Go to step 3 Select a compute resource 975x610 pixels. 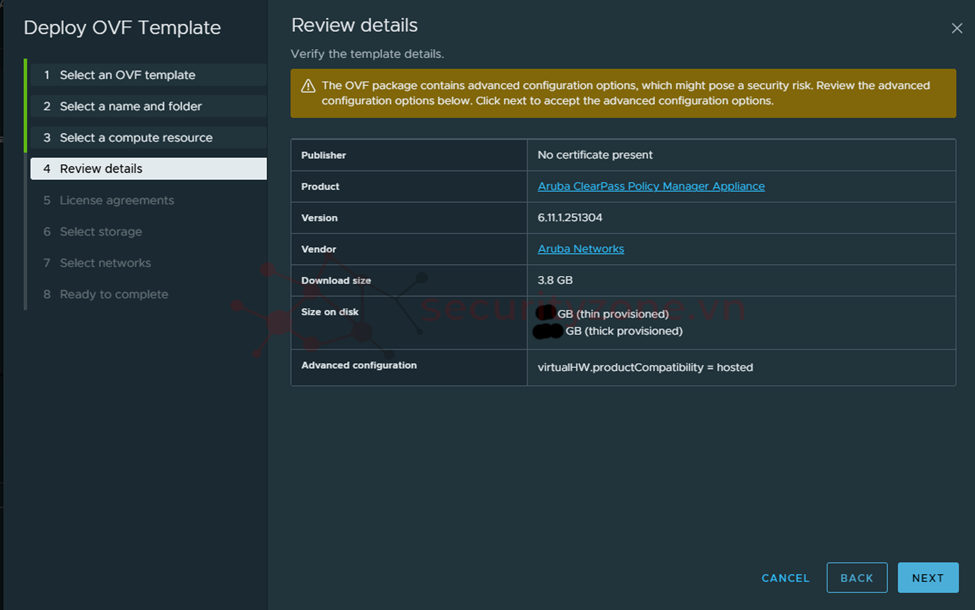click(x=149, y=137)
